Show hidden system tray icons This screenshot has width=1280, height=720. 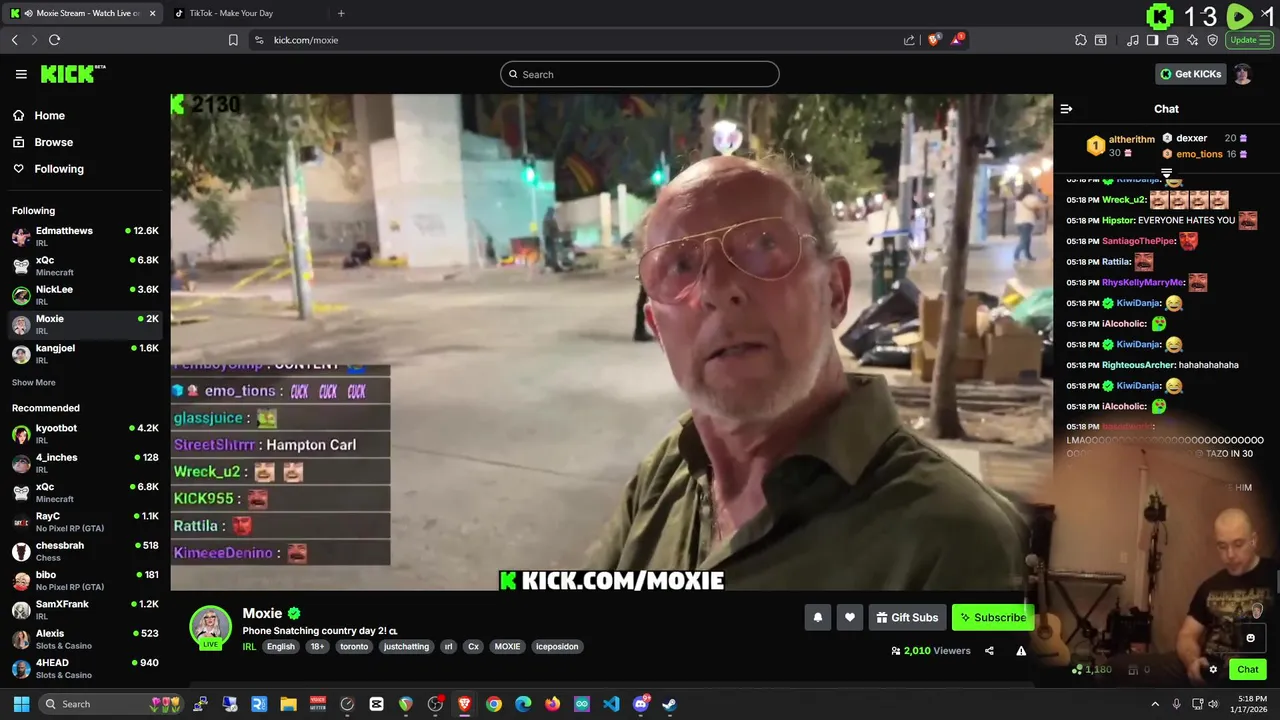(1155, 704)
